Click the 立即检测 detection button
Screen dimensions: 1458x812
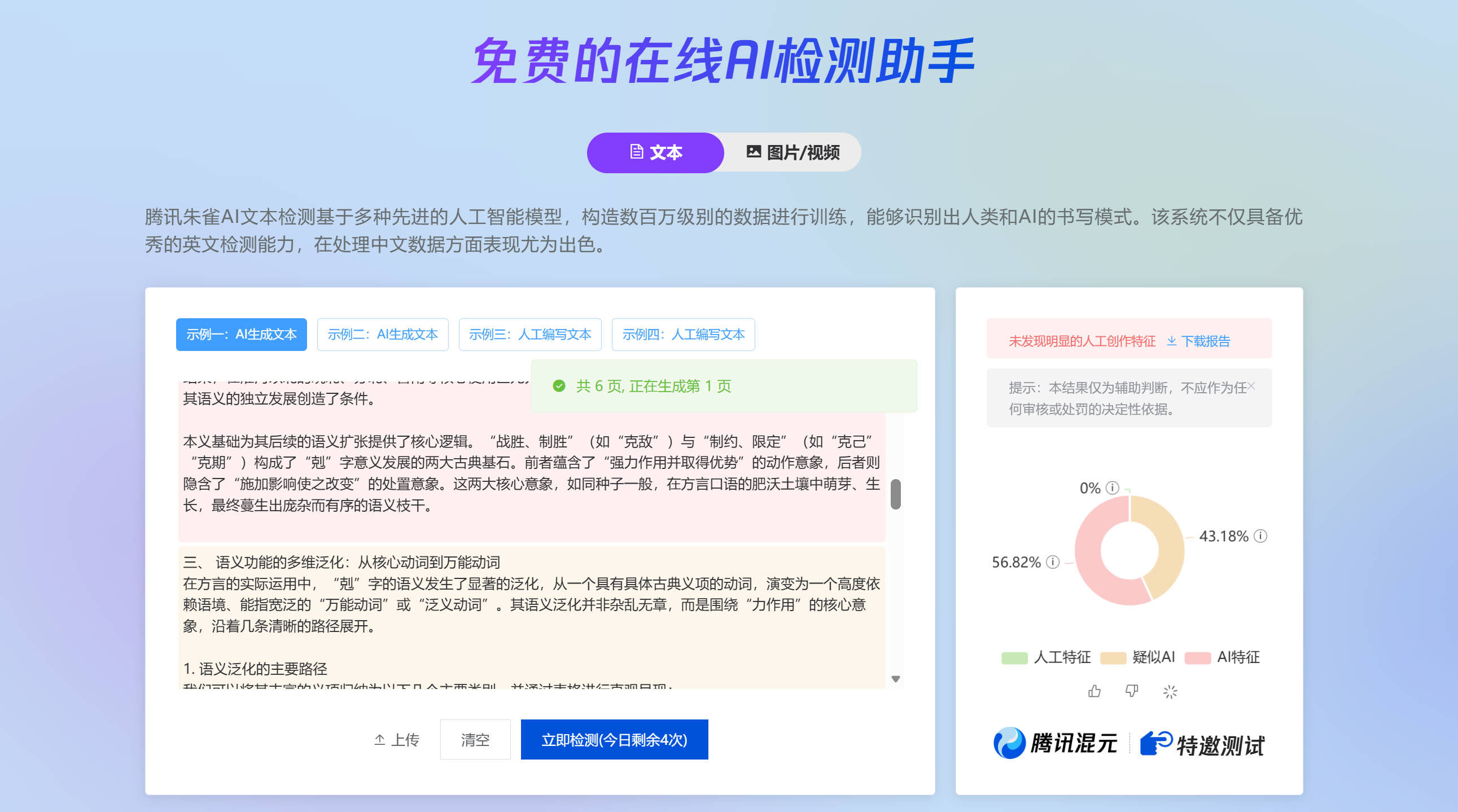(614, 740)
